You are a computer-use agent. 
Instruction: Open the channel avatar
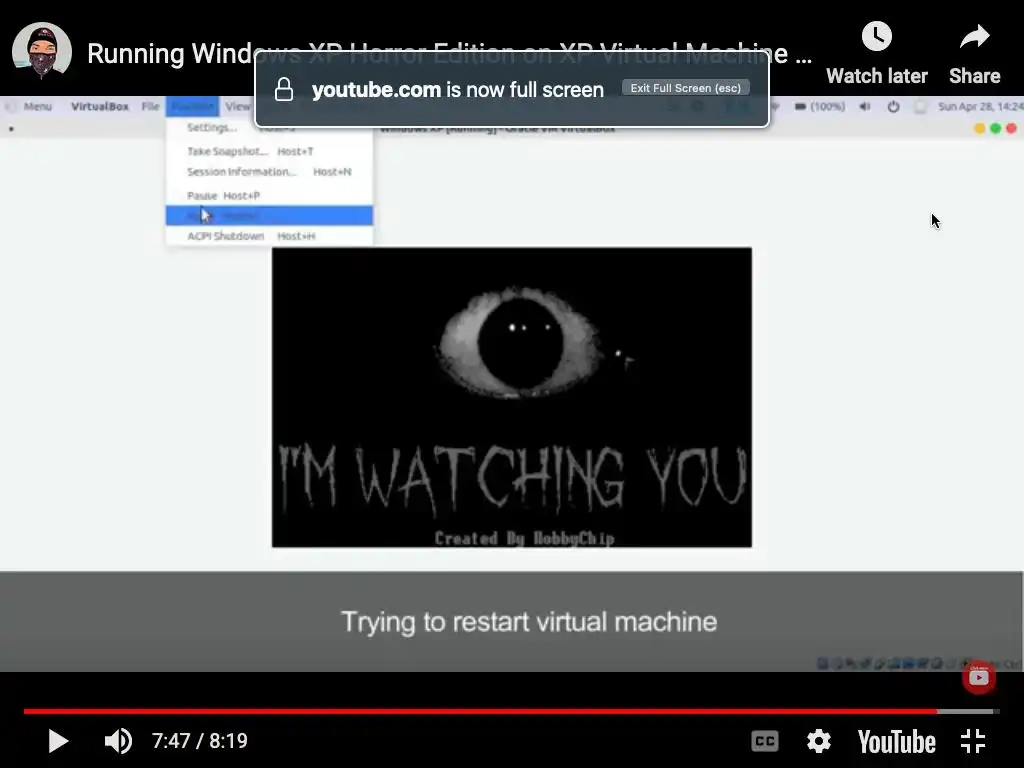coord(42,52)
